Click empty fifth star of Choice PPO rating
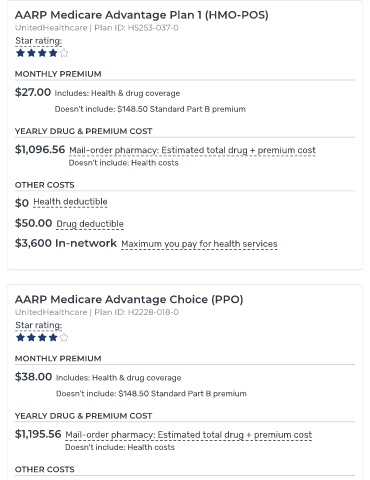The height and width of the screenshot is (480, 370). click(64, 338)
